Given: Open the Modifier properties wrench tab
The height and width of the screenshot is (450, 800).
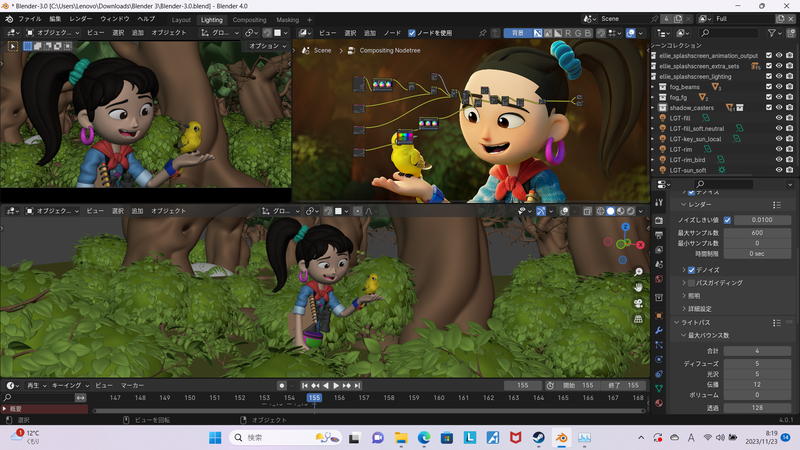Looking at the screenshot, I should [659, 330].
